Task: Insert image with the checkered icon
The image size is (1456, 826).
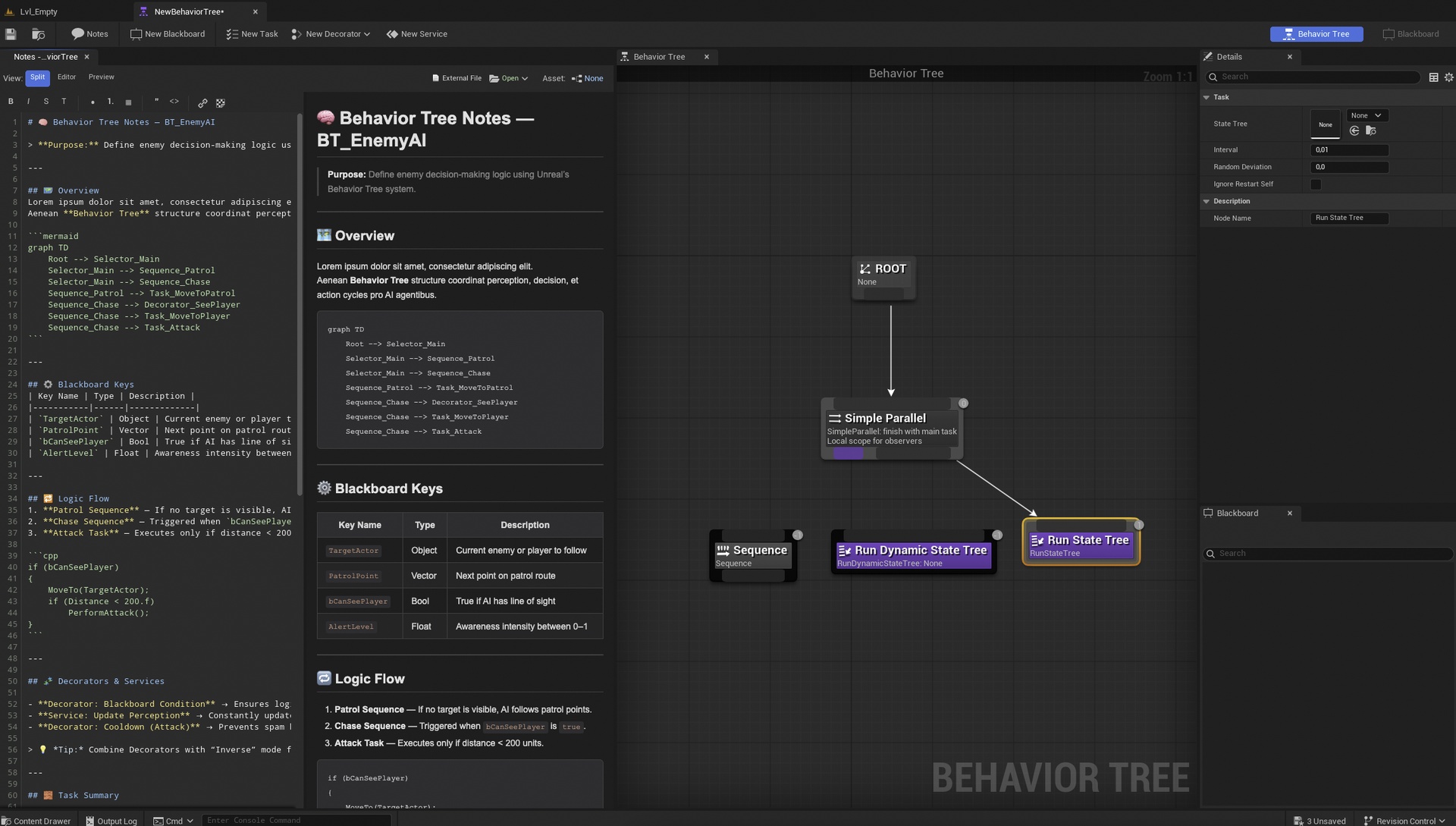Action: (x=221, y=102)
